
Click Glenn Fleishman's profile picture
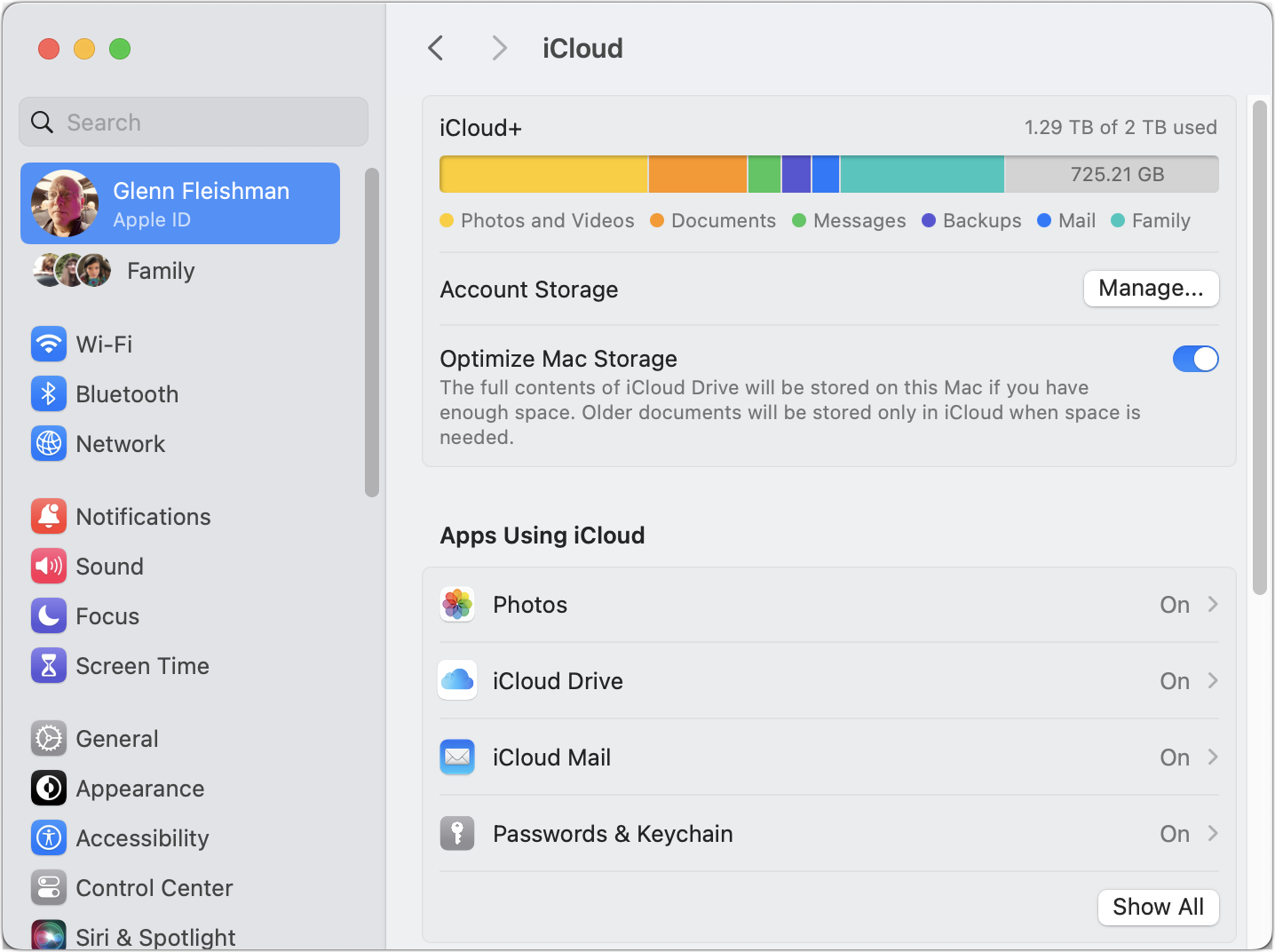coord(65,203)
